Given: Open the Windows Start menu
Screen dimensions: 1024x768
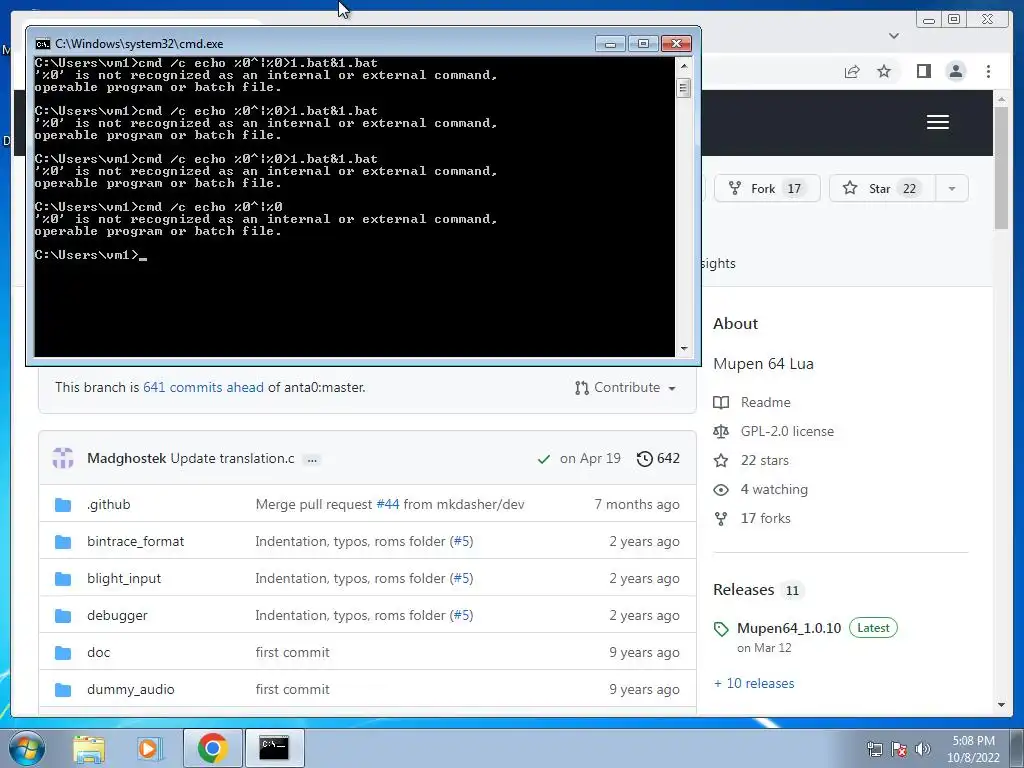Looking at the screenshot, I should click(x=27, y=748).
